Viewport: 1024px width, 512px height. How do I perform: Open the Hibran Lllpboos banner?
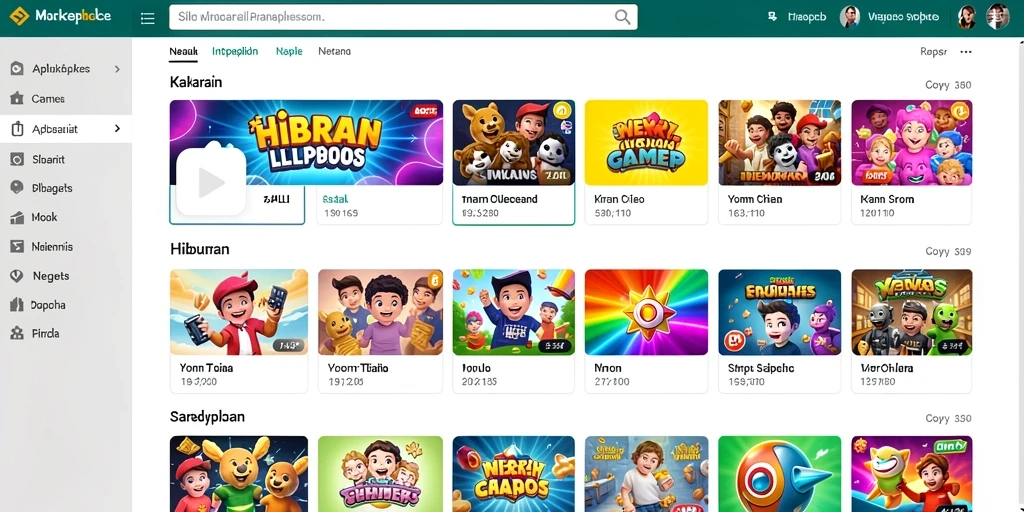tap(306, 142)
